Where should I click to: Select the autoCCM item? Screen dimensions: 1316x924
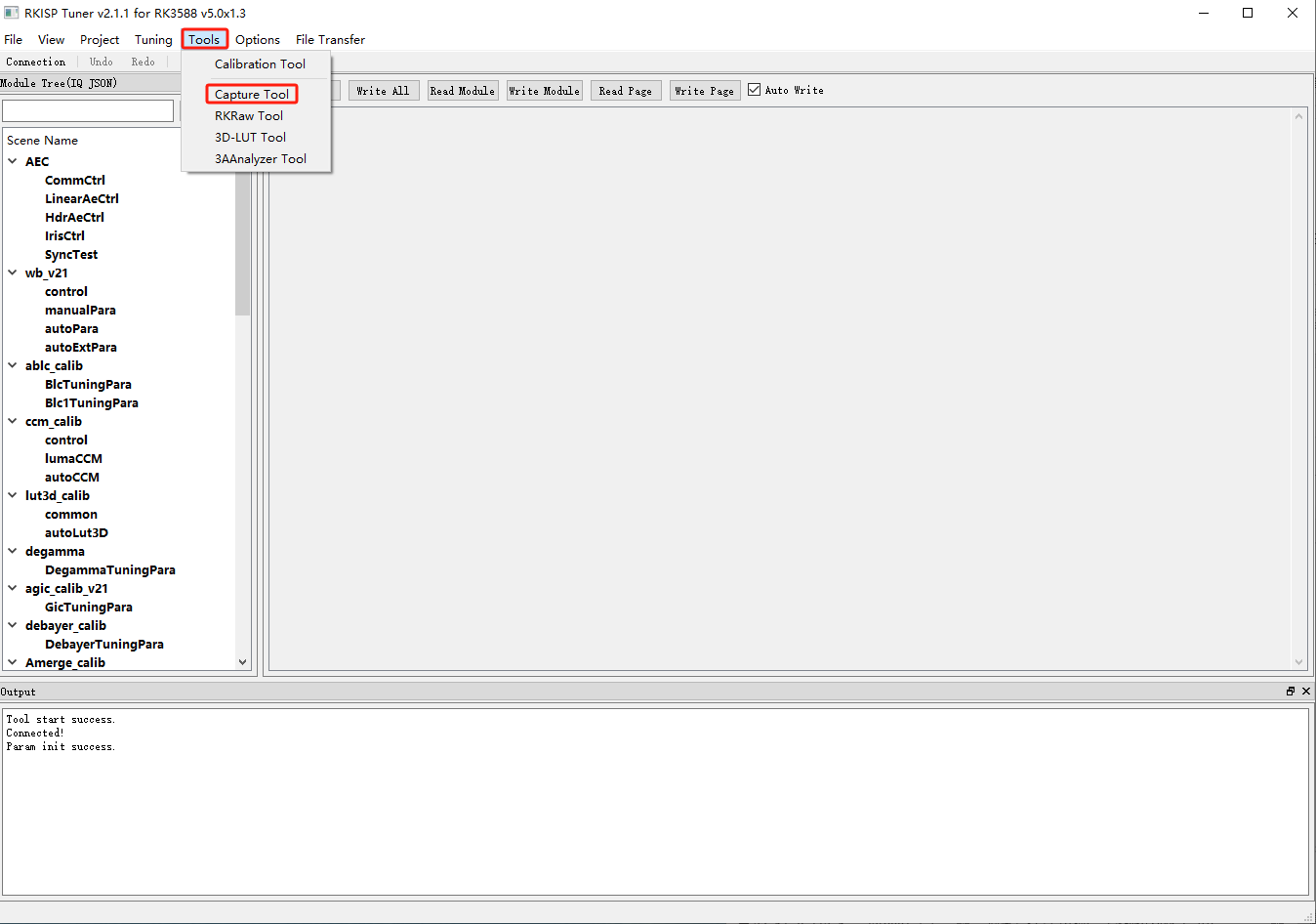coord(72,478)
